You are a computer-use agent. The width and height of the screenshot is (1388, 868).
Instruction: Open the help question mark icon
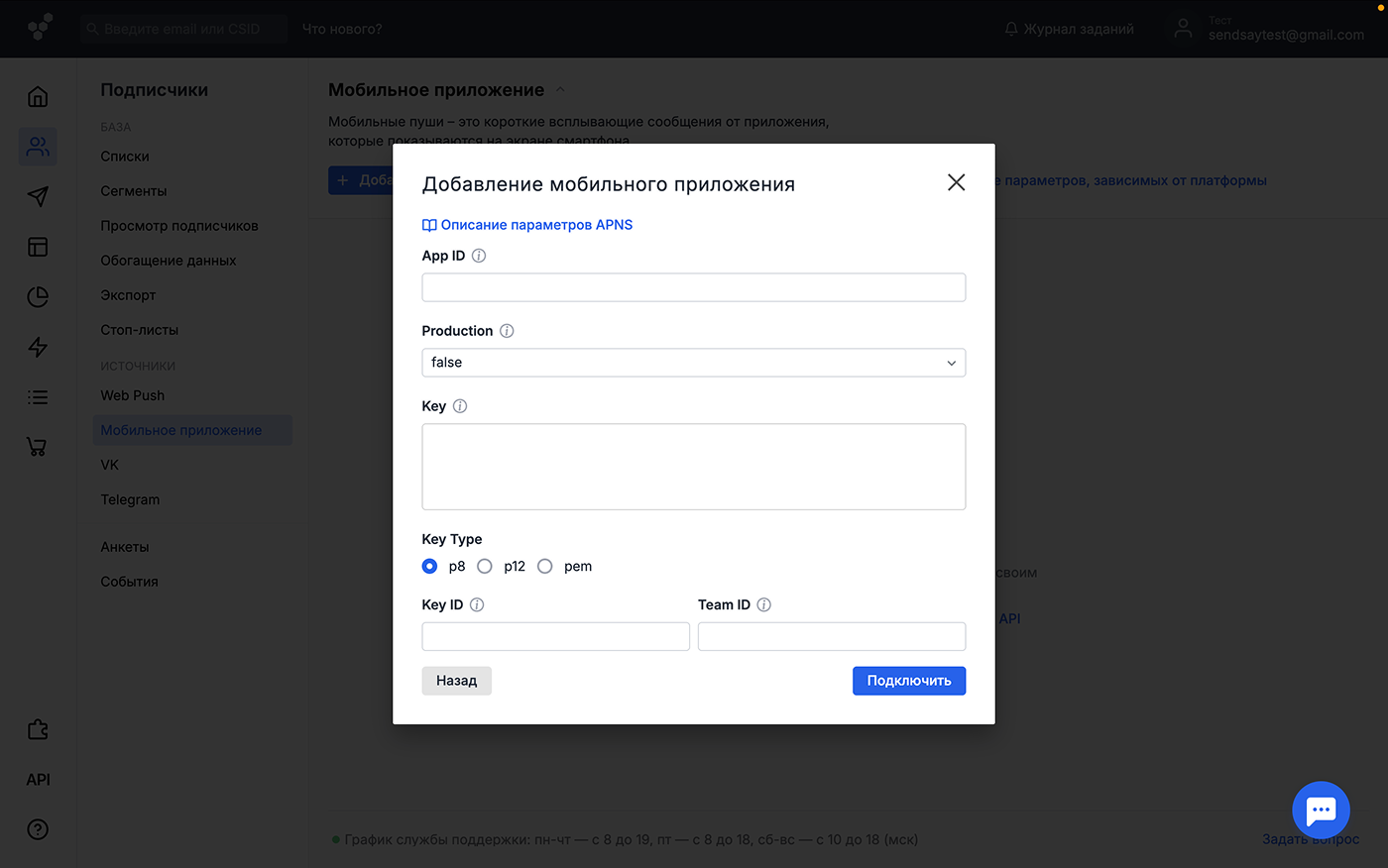coord(37,829)
